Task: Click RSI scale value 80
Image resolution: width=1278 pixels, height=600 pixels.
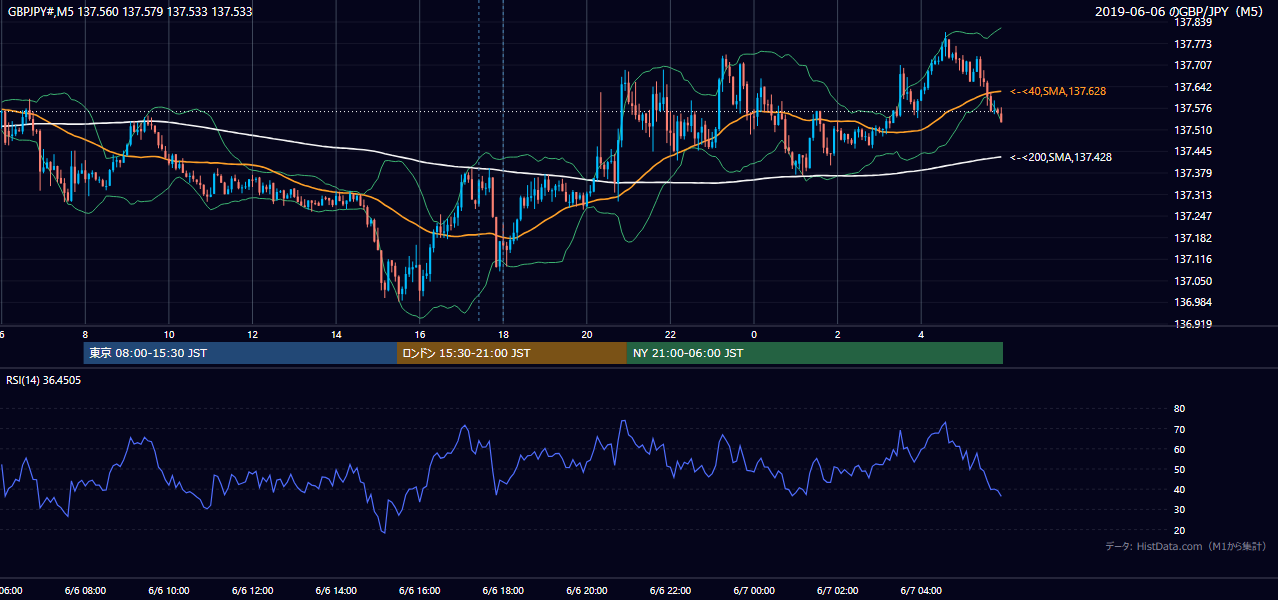Action: (x=1179, y=409)
